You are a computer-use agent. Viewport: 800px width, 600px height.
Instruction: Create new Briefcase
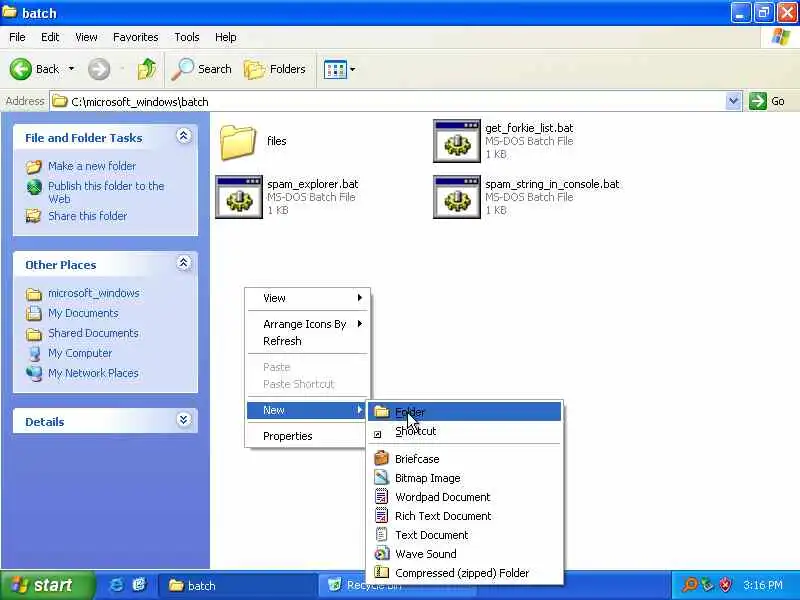tap(464, 459)
